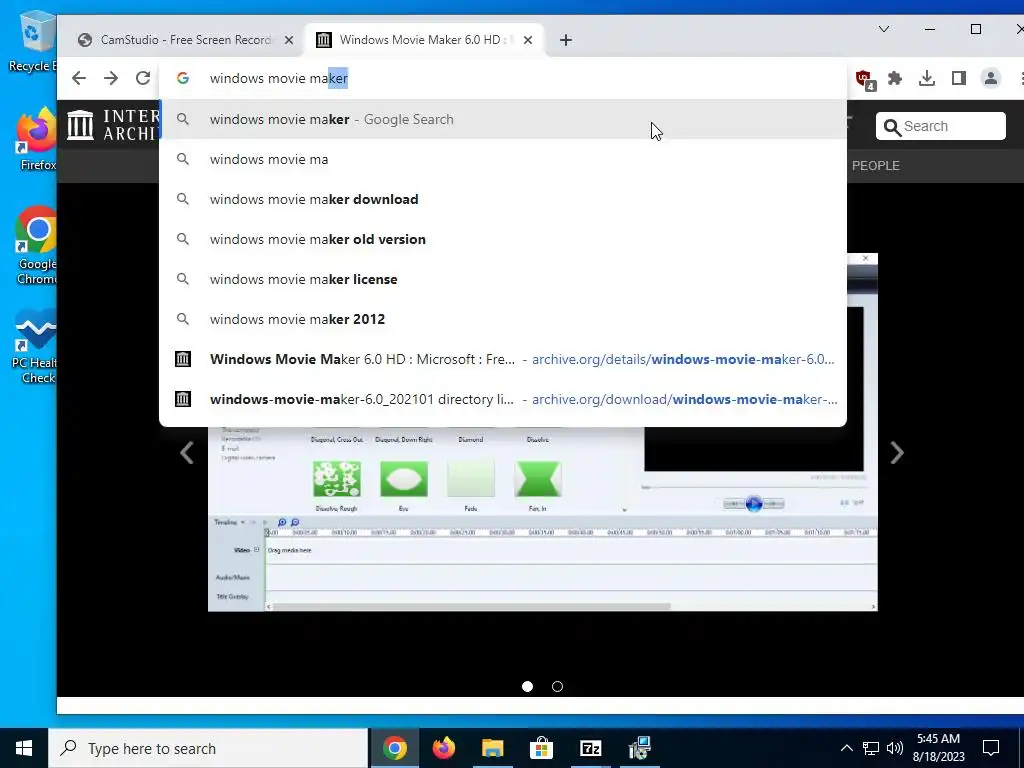
Task: Open the PC Health Check desktop shortcut
Action: 36,346
